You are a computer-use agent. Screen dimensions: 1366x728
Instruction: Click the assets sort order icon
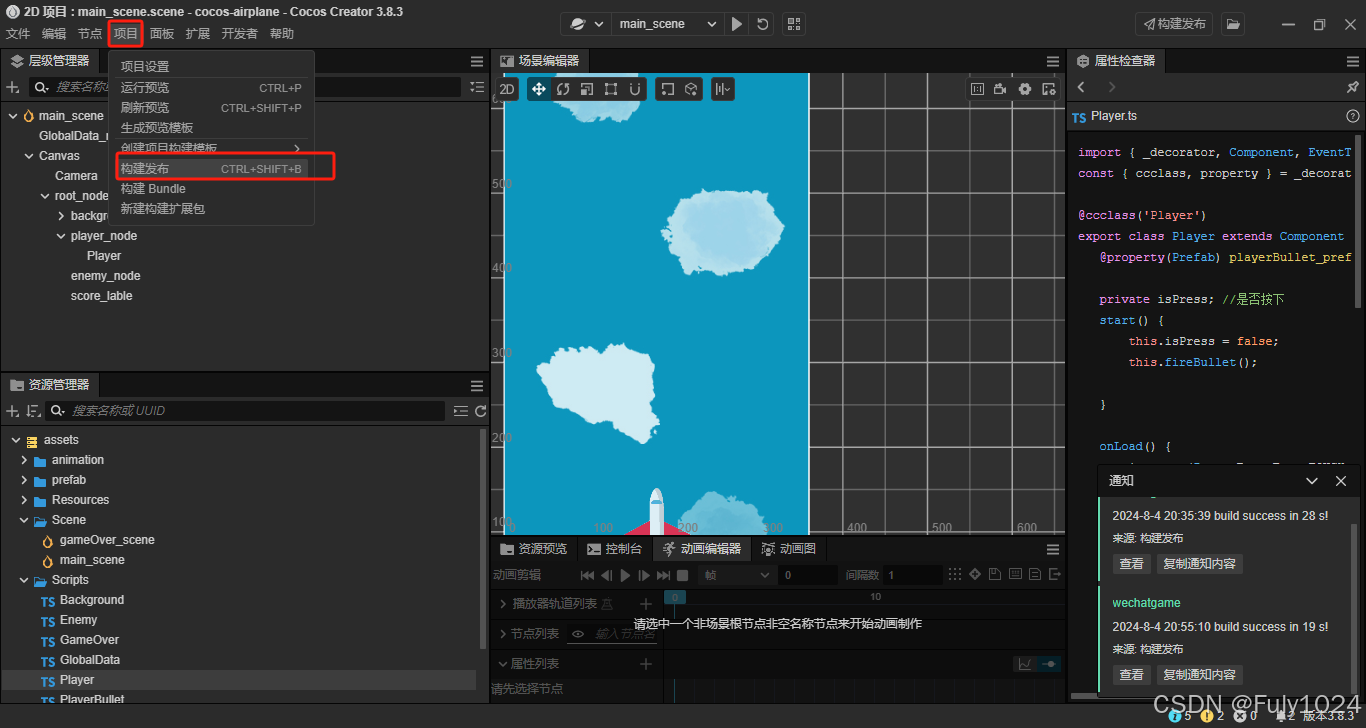coord(34,411)
